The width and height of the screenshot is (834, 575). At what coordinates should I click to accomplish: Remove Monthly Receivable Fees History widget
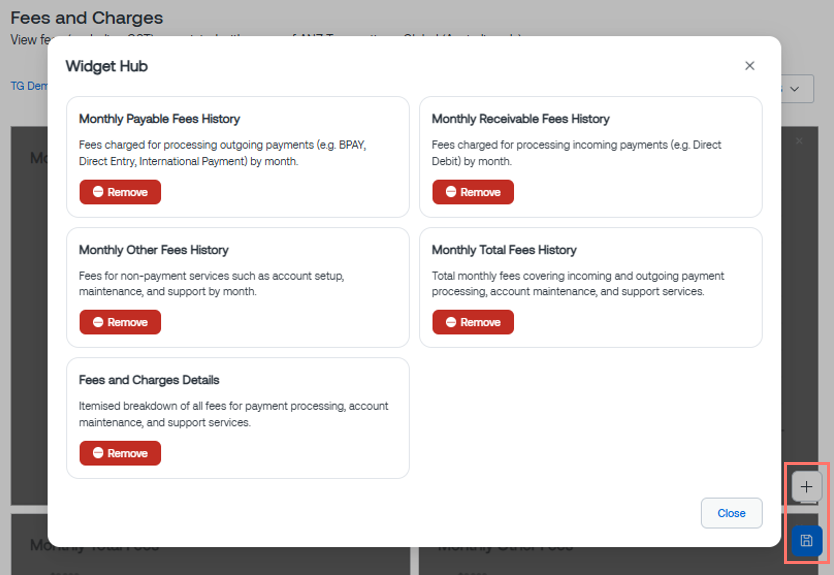tap(473, 192)
